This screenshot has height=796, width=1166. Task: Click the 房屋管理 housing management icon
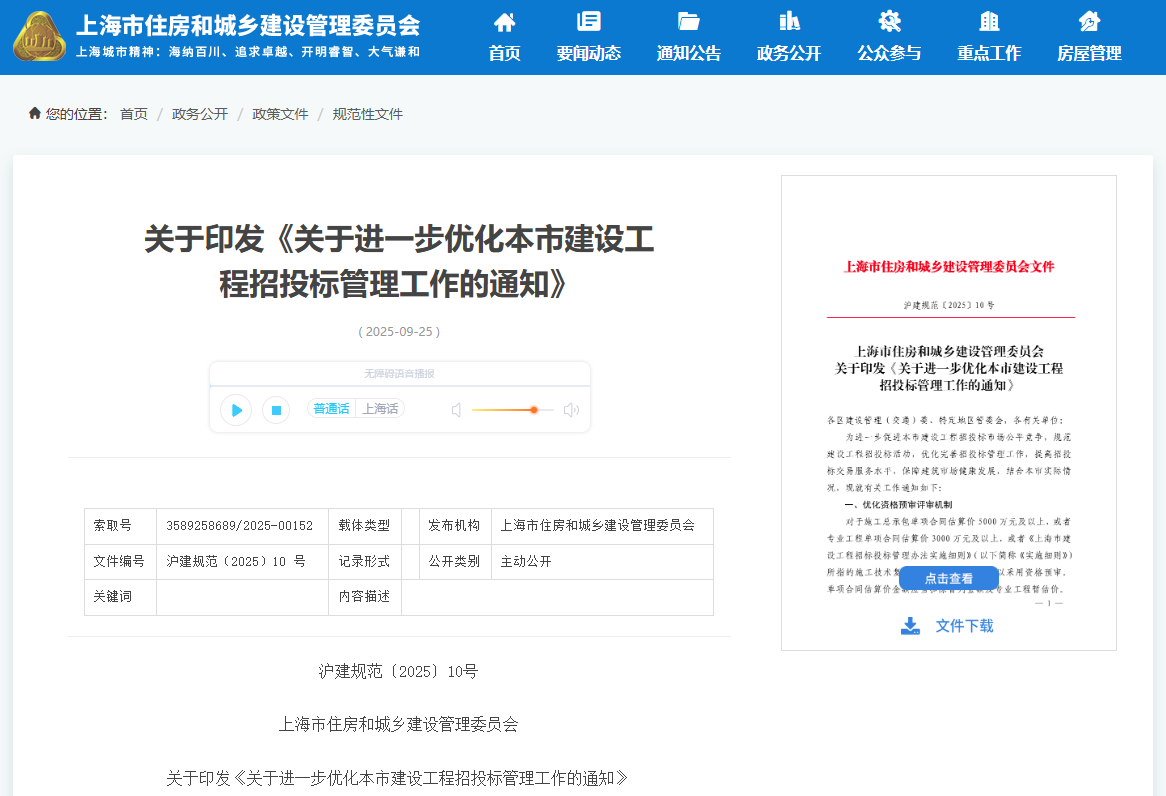click(x=1090, y=19)
